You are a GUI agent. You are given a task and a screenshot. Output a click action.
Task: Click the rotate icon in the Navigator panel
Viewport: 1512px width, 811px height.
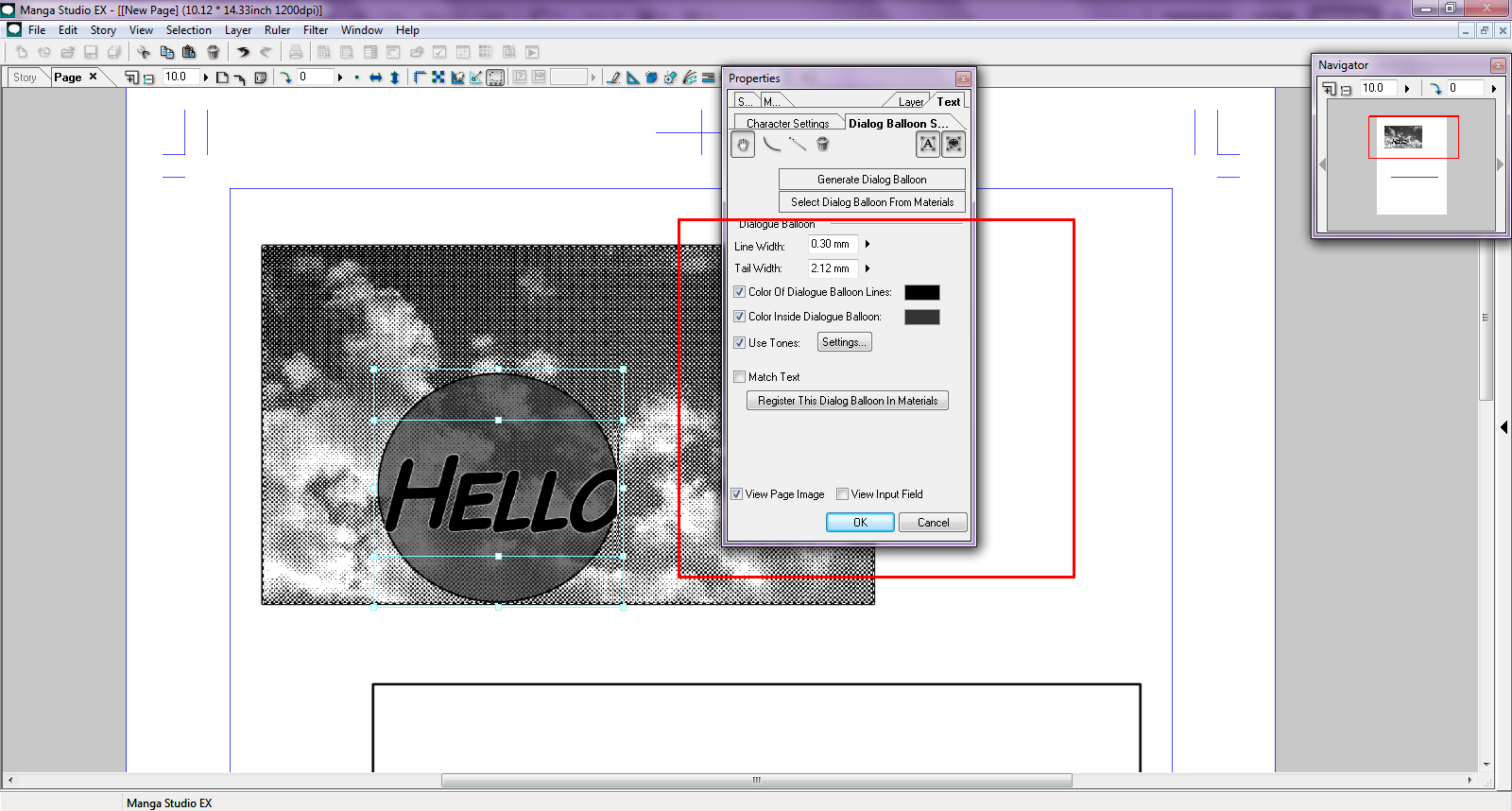tap(1435, 89)
